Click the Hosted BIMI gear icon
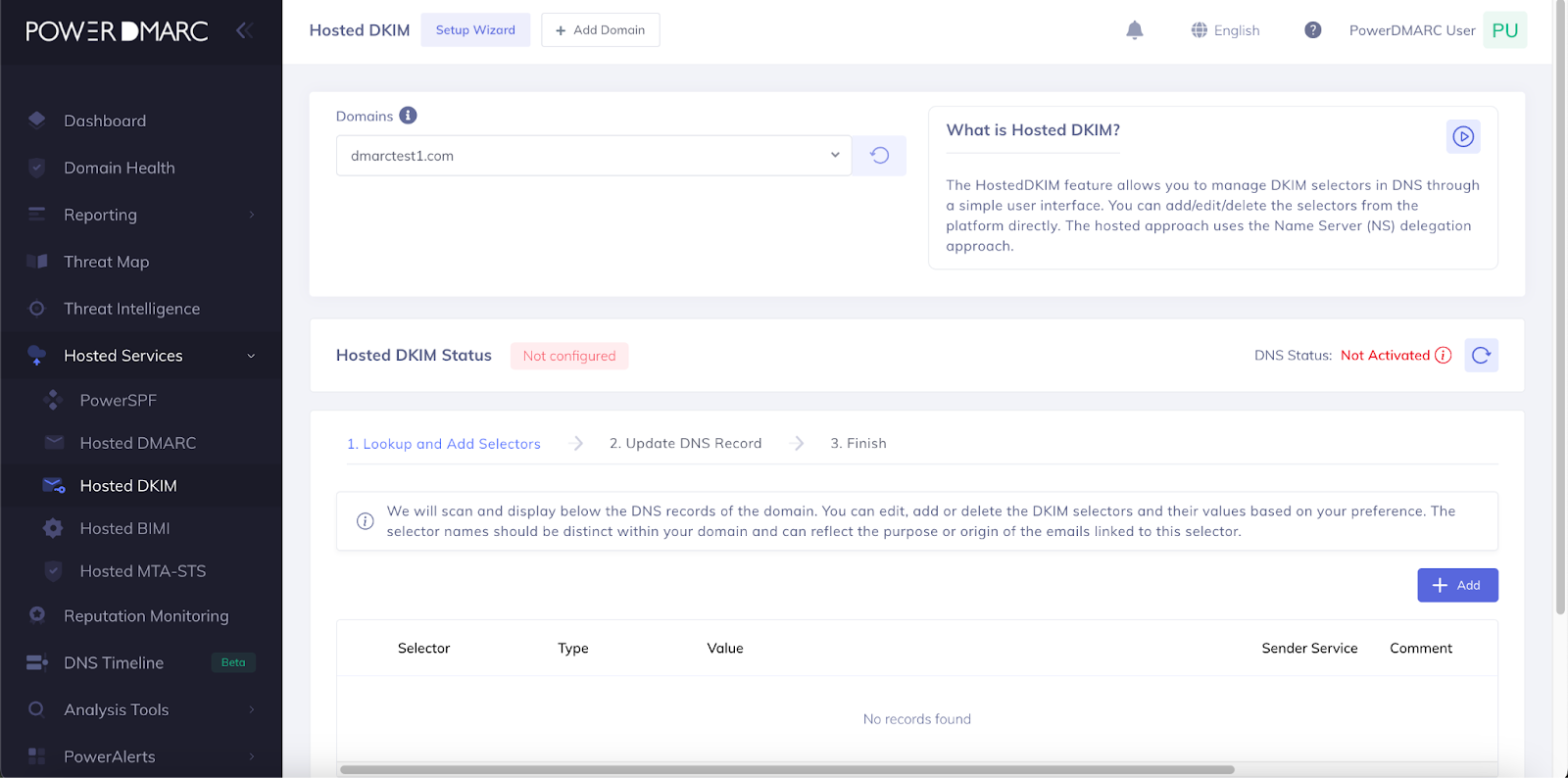The height and width of the screenshot is (778, 1568). click(54, 528)
